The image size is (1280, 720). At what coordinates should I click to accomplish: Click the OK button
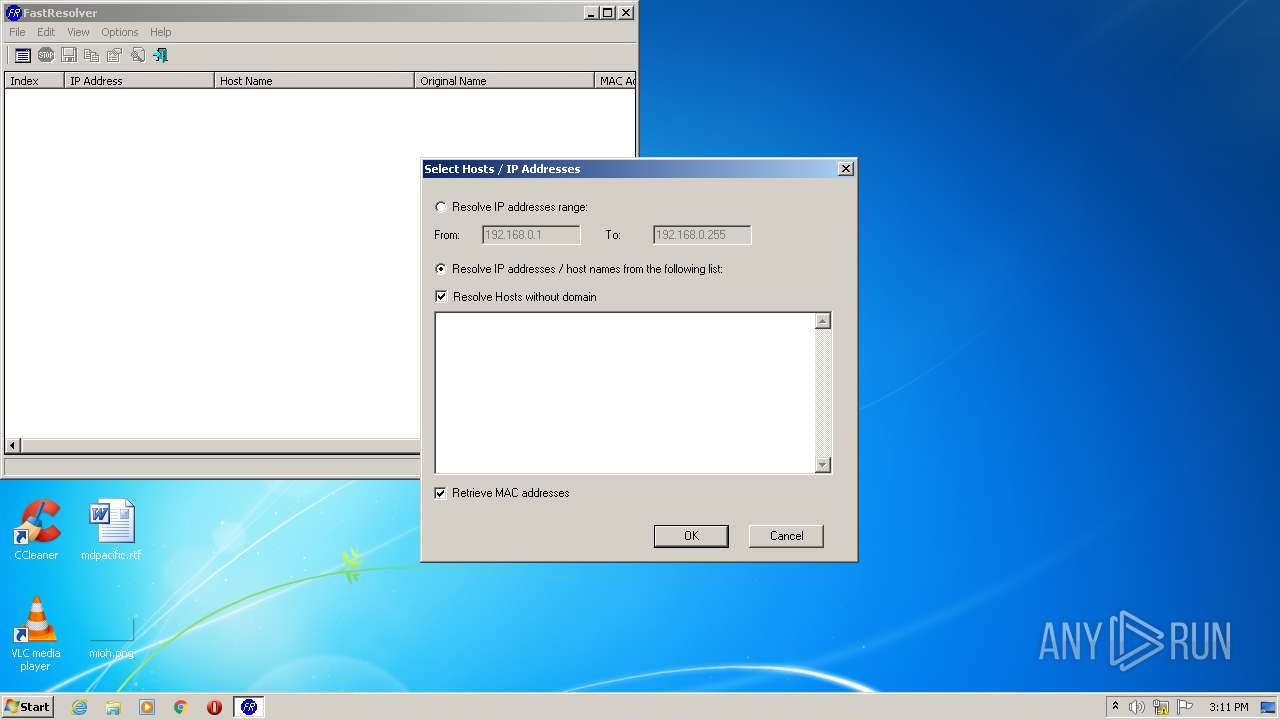click(x=691, y=536)
